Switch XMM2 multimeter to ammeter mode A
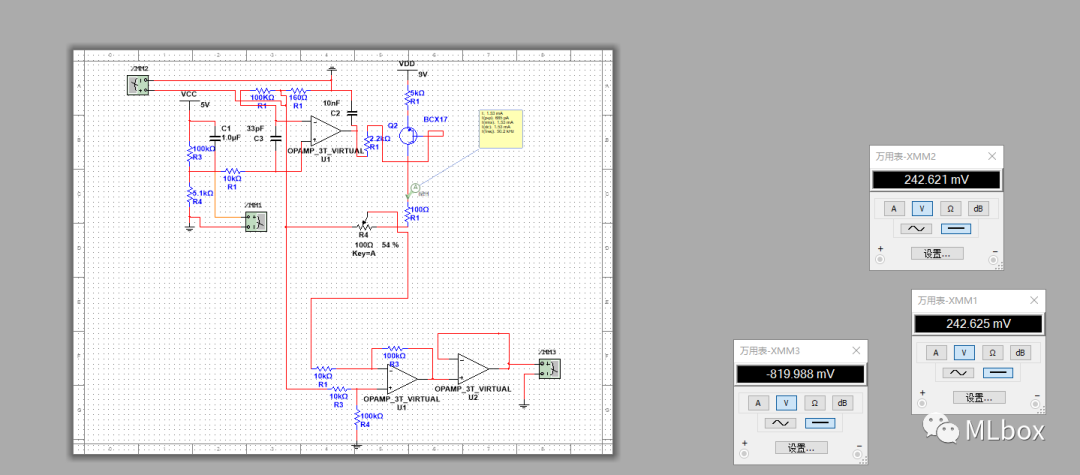This screenshot has height=475, width=1080. click(894, 208)
